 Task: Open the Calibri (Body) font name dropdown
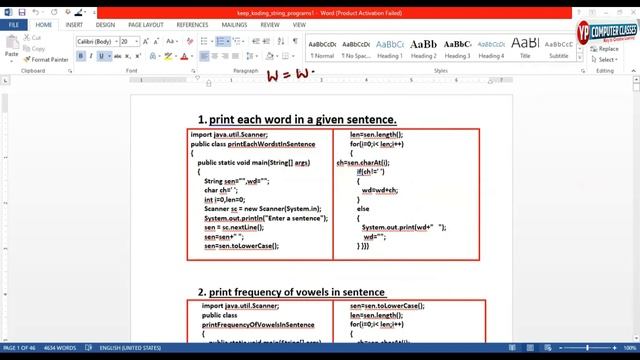[x=116, y=42]
